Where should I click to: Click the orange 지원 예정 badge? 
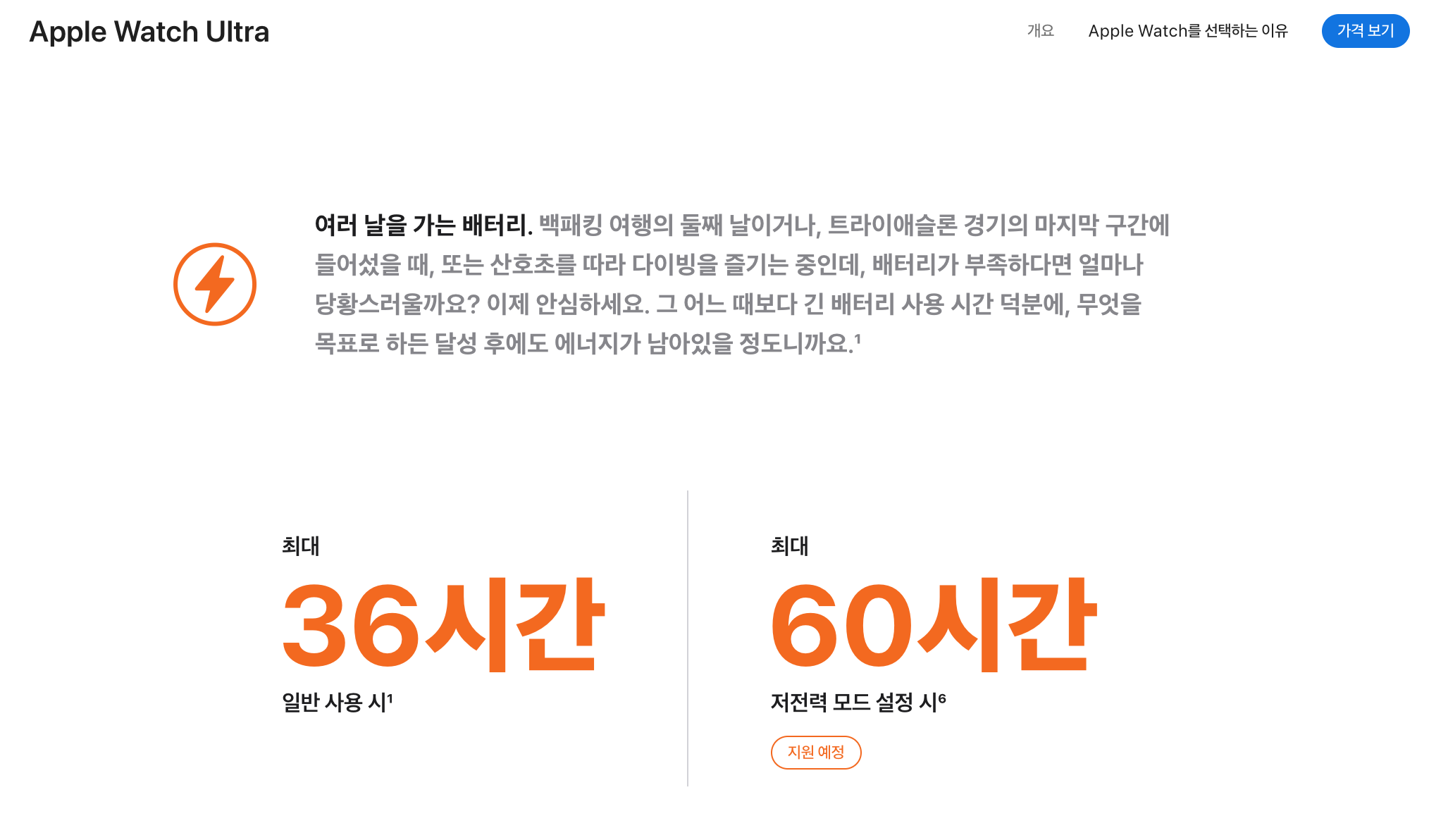tap(815, 752)
